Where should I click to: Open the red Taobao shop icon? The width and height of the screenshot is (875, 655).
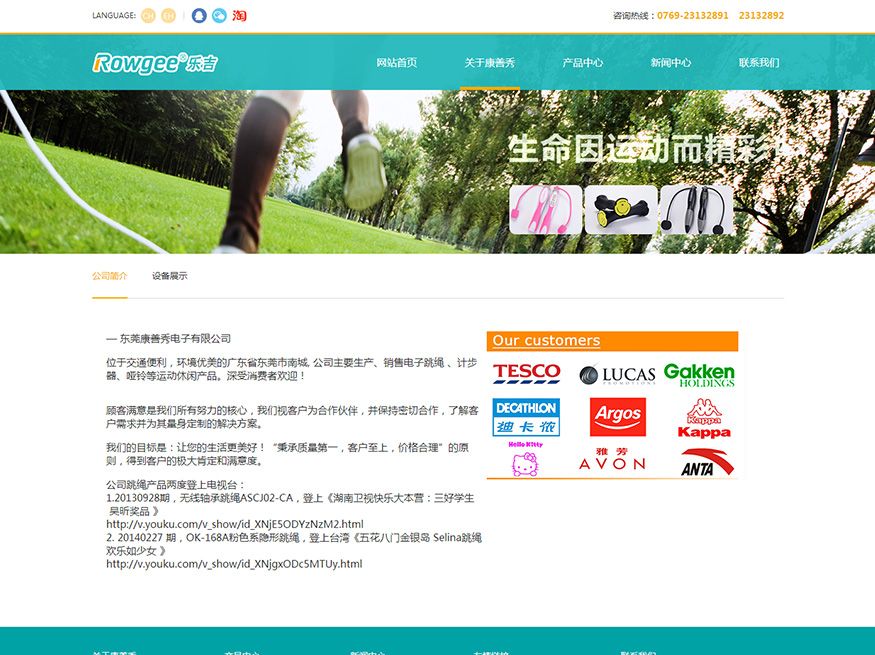239,16
